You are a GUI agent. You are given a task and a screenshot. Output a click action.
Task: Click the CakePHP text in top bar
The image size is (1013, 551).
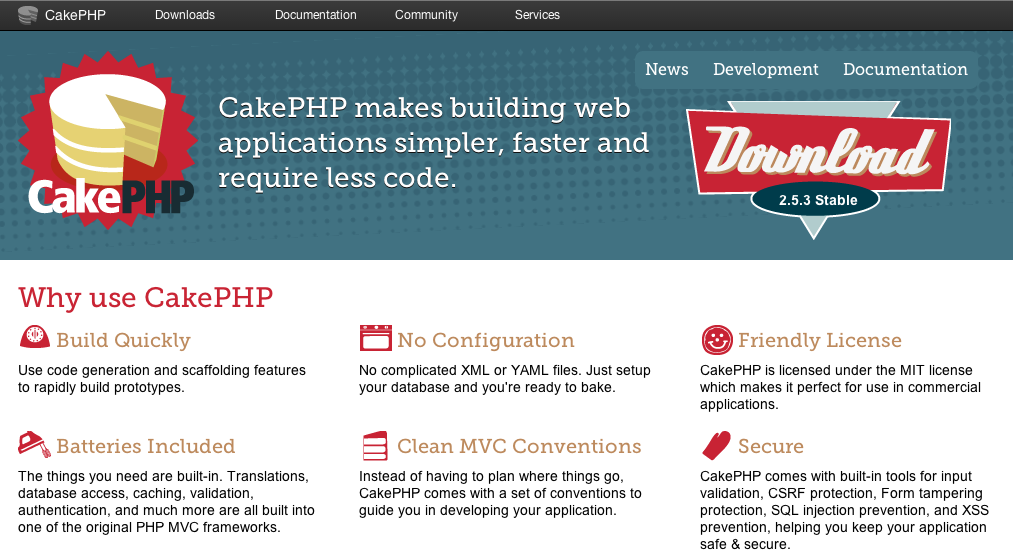click(x=75, y=15)
